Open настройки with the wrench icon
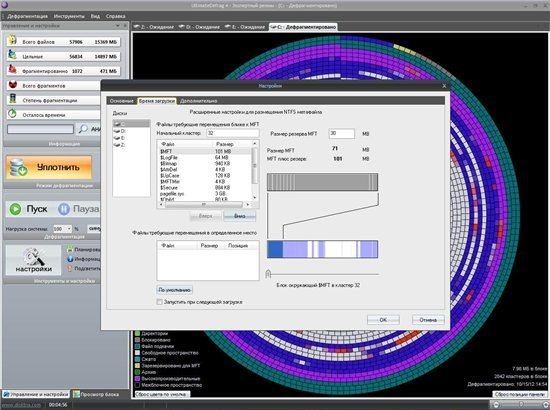This screenshot has height=410, width=550. tap(33, 260)
